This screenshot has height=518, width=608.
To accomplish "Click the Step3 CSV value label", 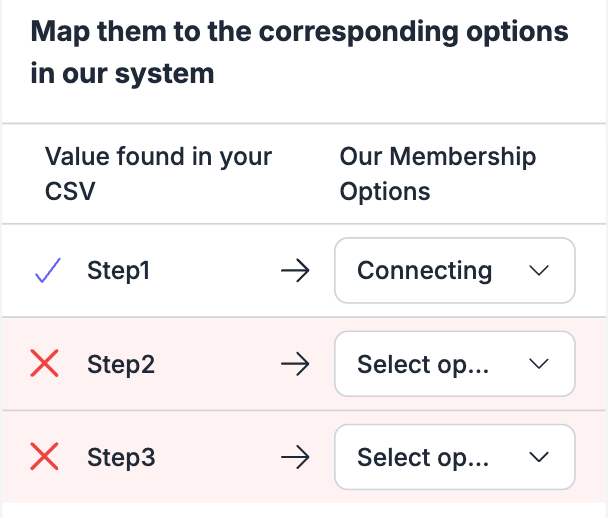I will coord(121,458).
